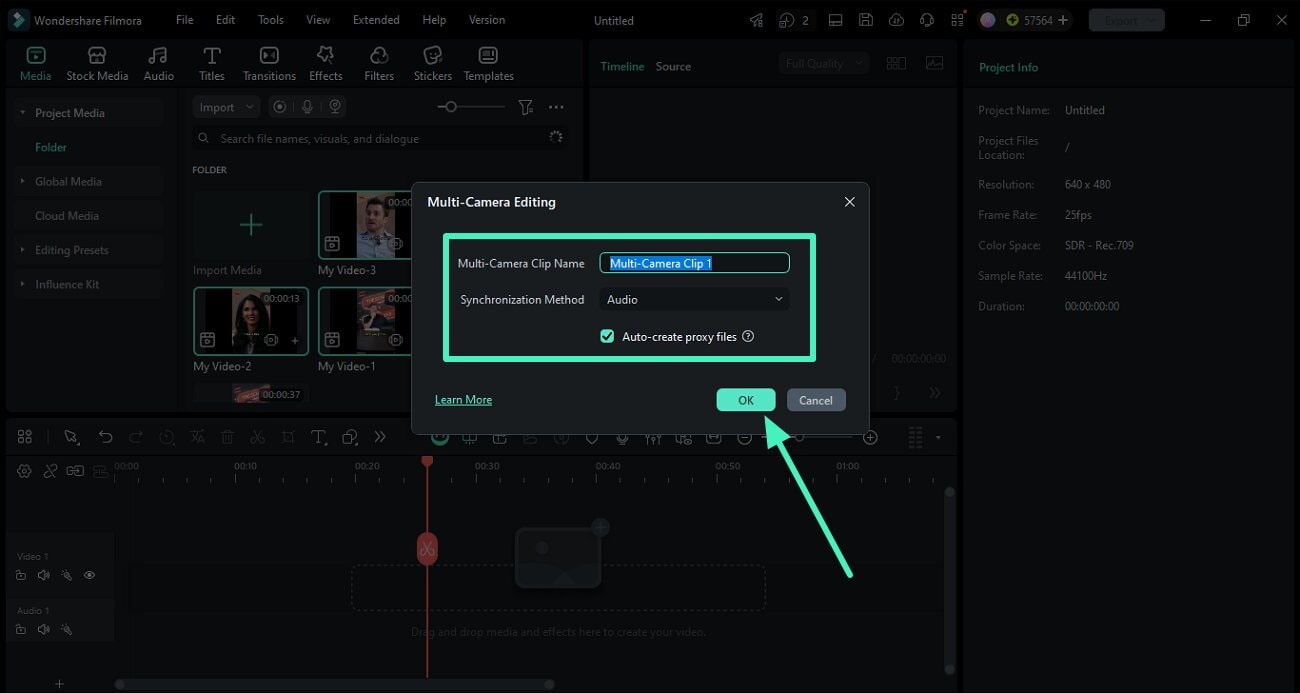
Task: Open the Edit menu
Action: click(x=226, y=20)
